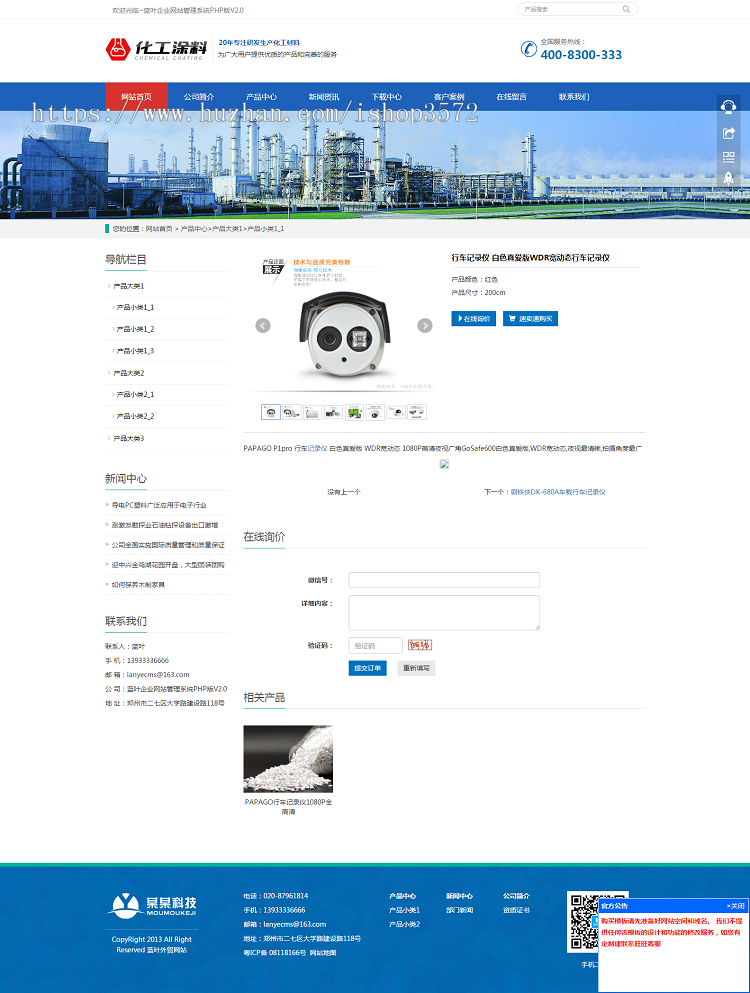The height and width of the screenshot is (993, 750).
Task: Open next product link DK-680A
Action: (558, 492)
